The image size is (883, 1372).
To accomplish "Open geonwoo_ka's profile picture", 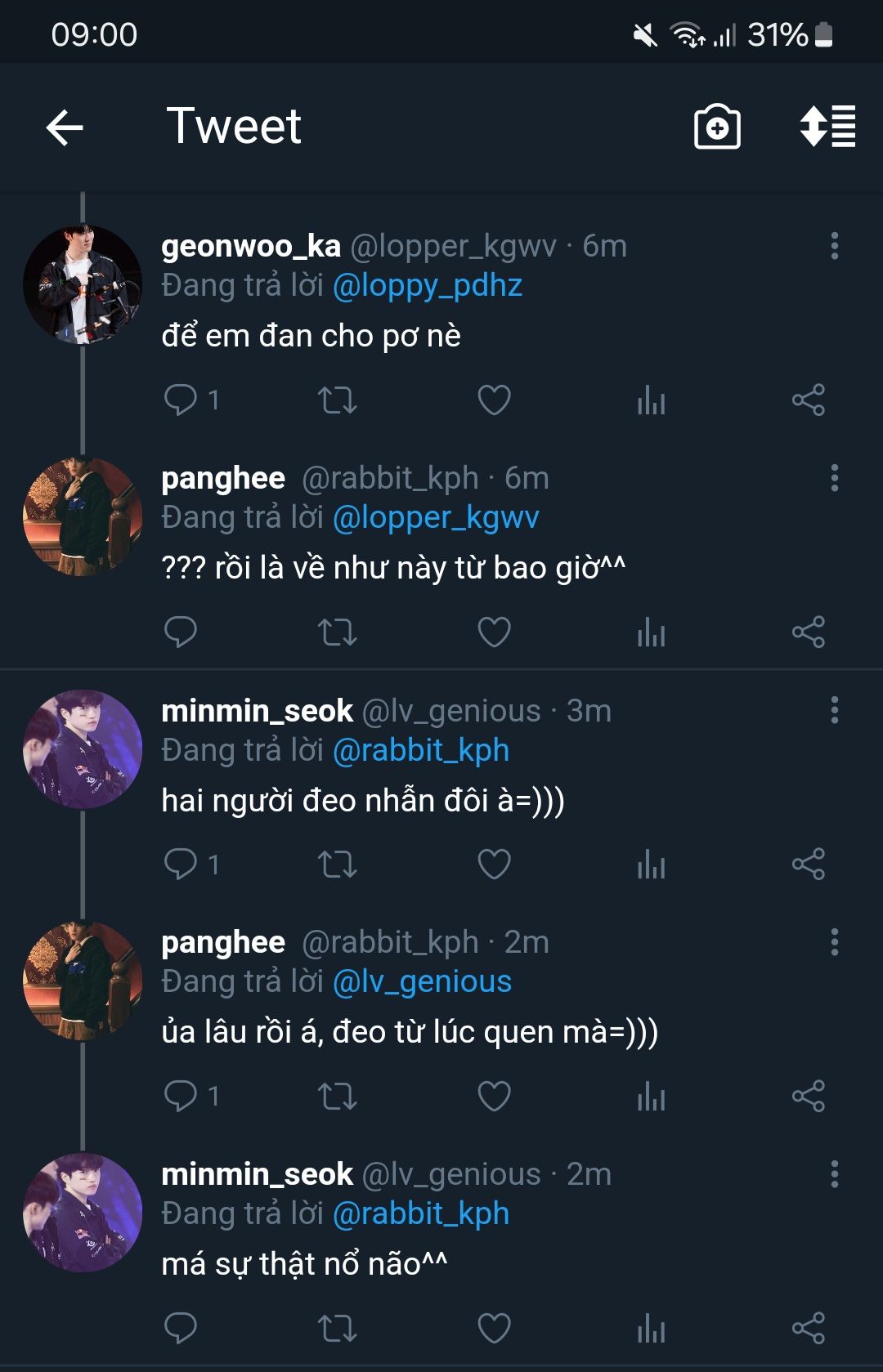I will tap(83, 284).
